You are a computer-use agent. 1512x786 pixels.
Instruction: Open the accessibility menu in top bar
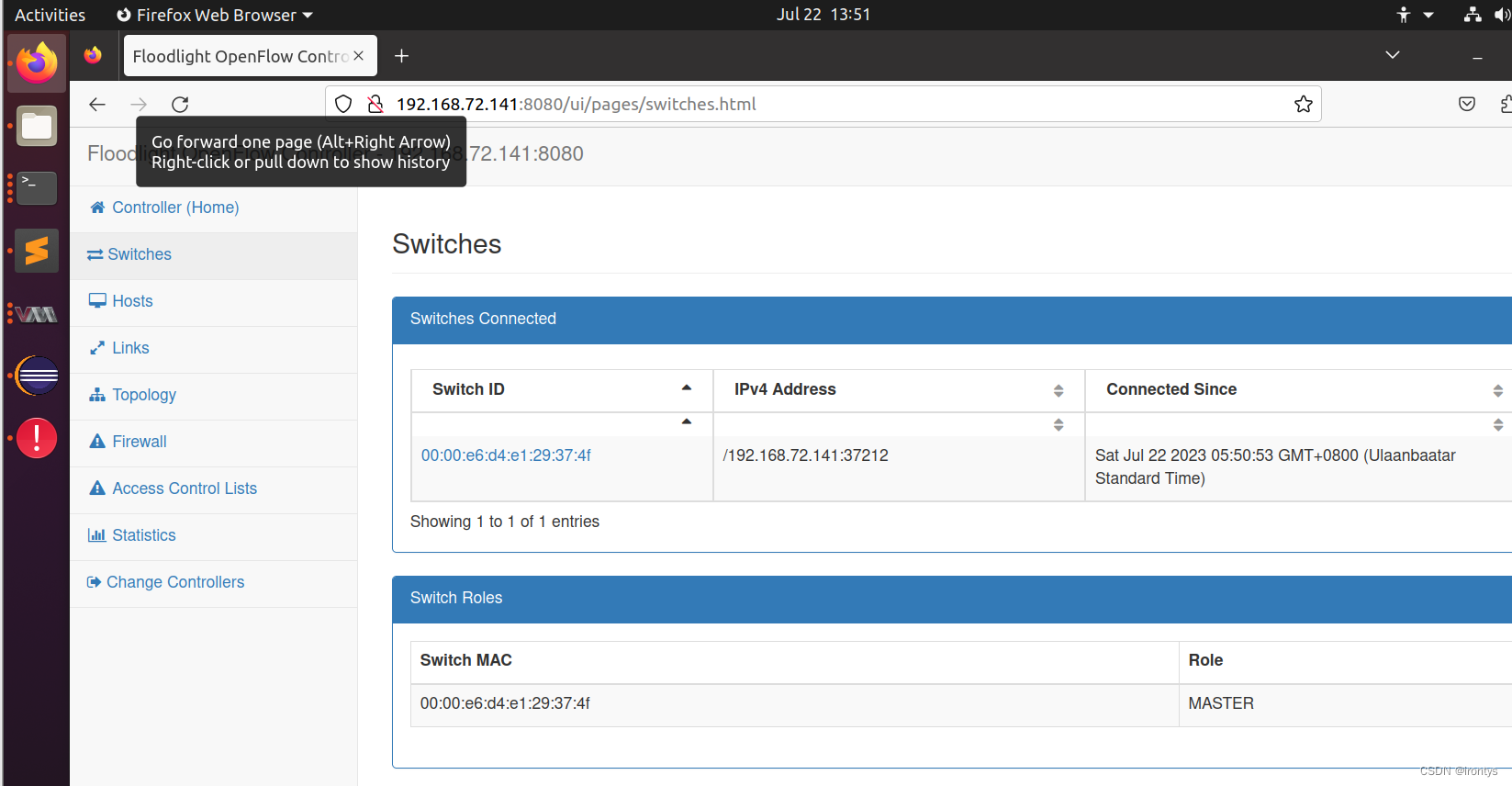tap(1414, 15)
